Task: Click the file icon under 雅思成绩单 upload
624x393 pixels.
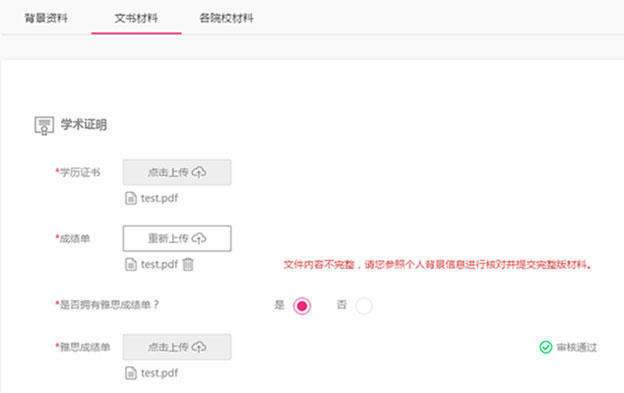Action: click(131, 373)
